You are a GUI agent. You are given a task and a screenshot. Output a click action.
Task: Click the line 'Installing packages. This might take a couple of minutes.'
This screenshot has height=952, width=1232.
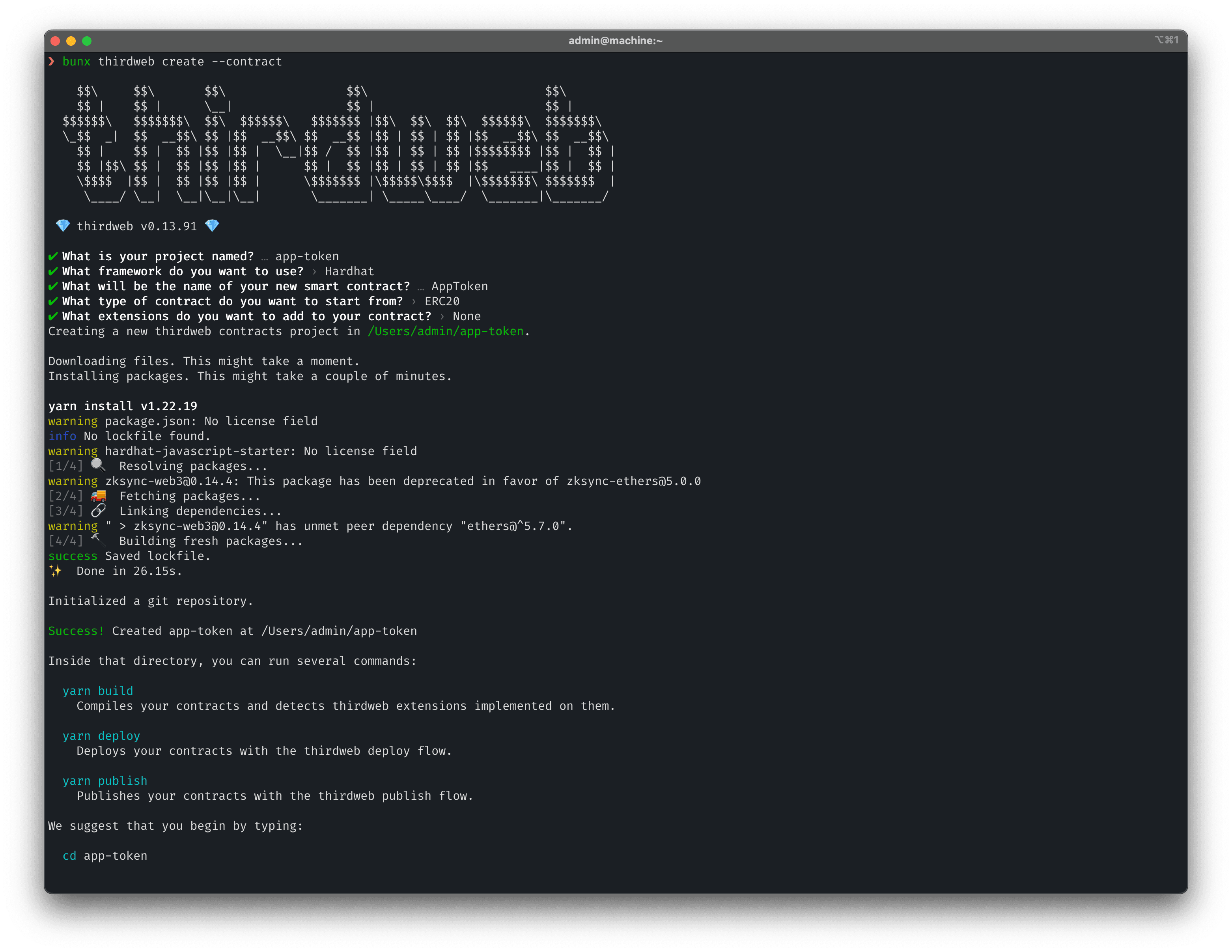pyautogui.click(x=250, y=376)
